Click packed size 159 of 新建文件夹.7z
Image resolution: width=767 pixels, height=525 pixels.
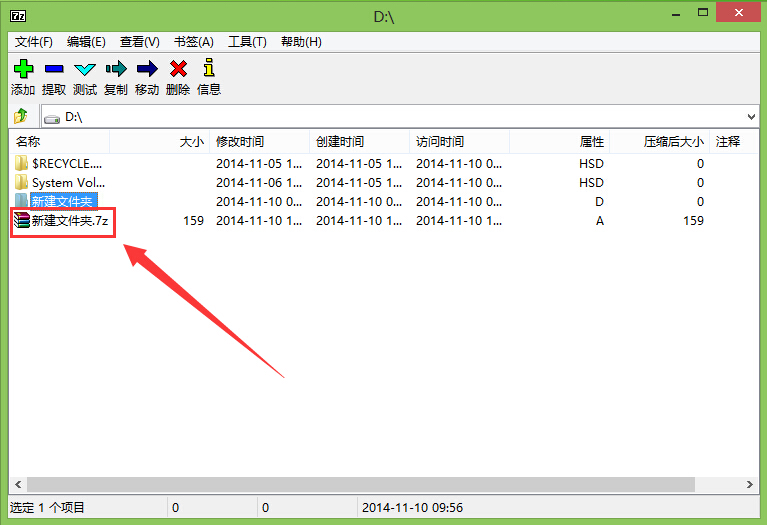click(x=694, y=221)
